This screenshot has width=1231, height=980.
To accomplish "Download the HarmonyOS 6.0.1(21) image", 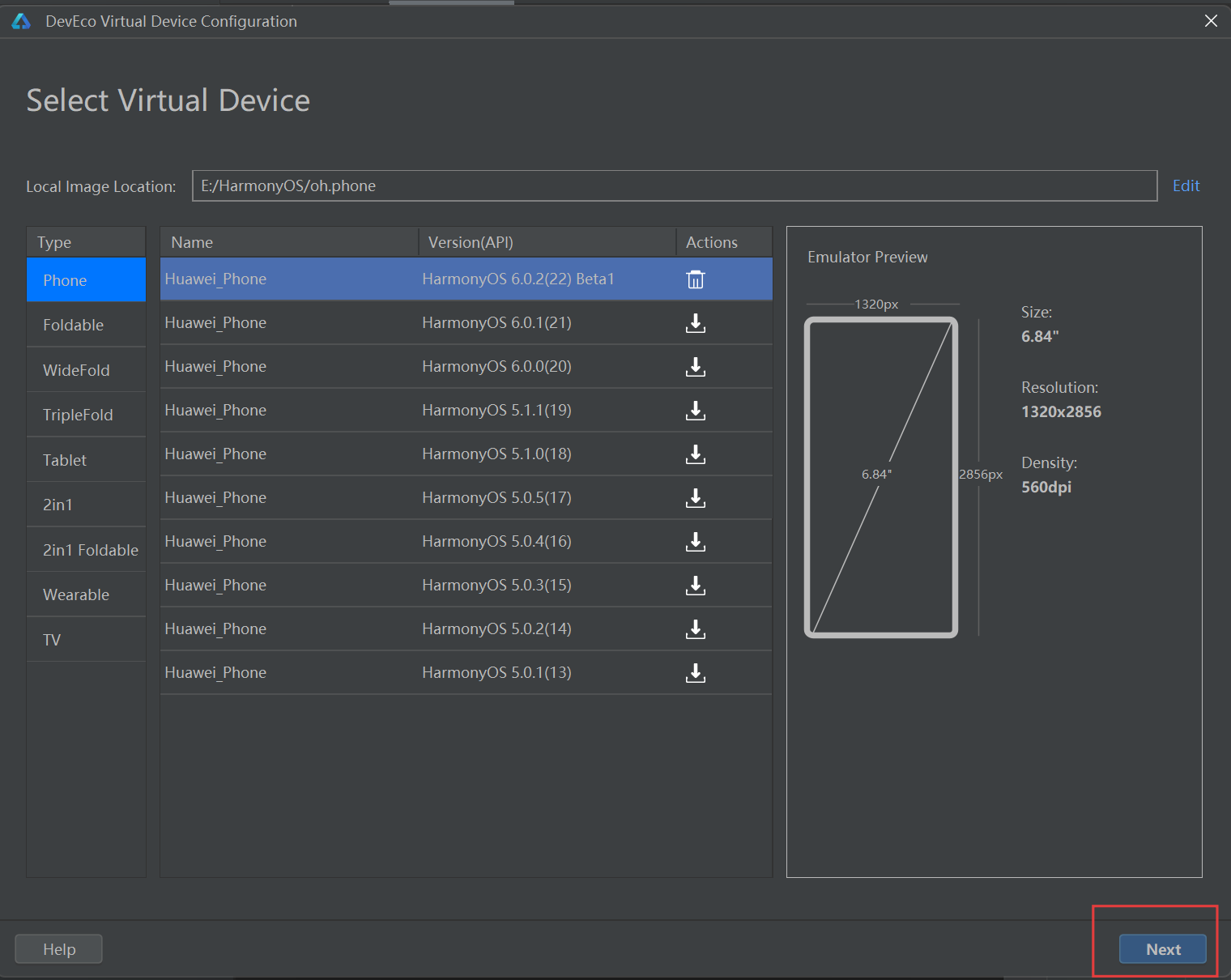I will (x=696, y=323).
